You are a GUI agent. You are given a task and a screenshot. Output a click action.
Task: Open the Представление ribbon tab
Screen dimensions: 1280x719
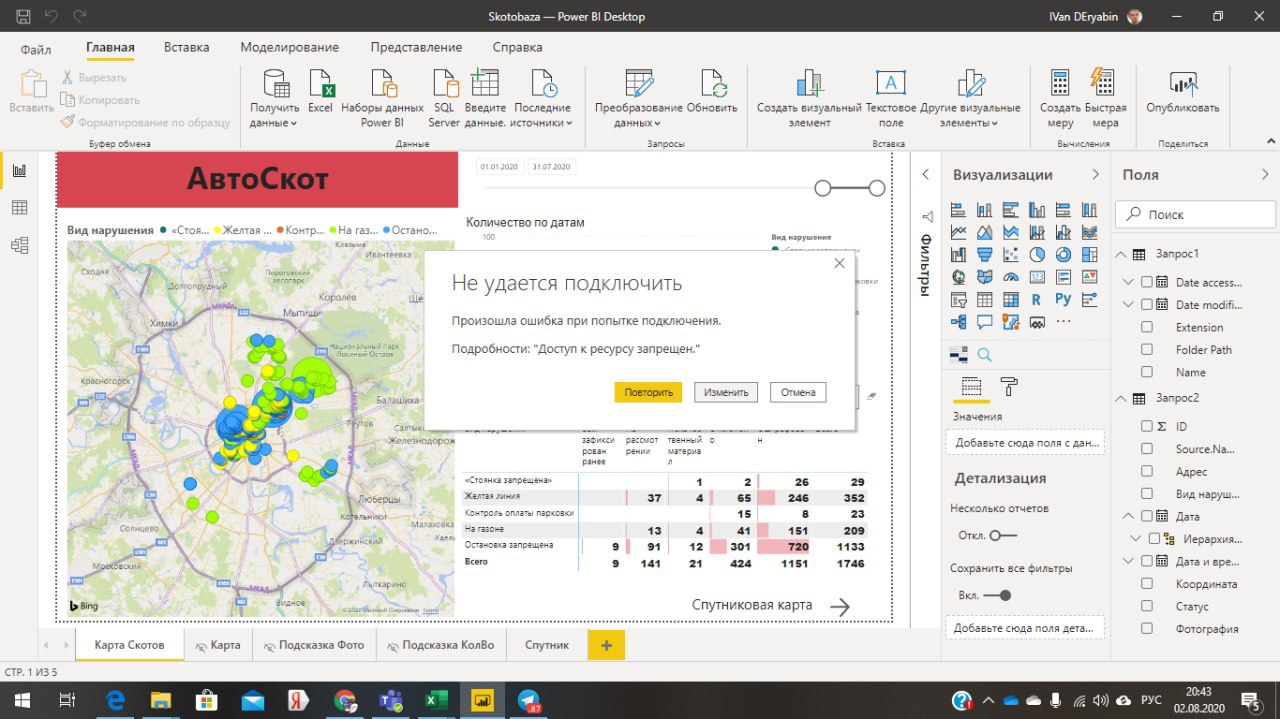pos(416,47)
